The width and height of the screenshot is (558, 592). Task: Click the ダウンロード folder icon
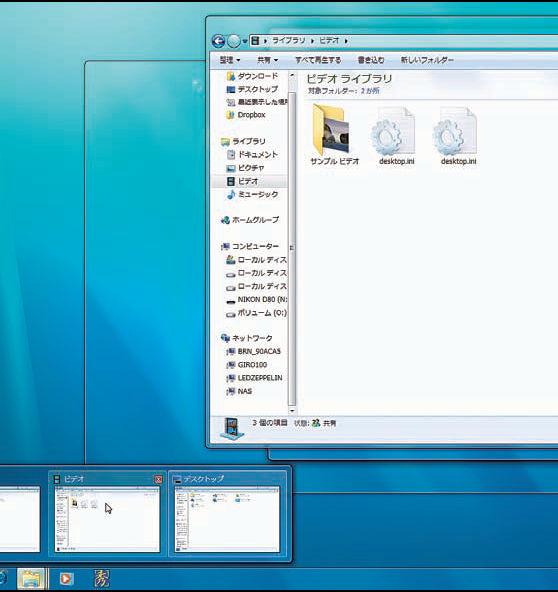pyautogui.click(x=231, y=76)
